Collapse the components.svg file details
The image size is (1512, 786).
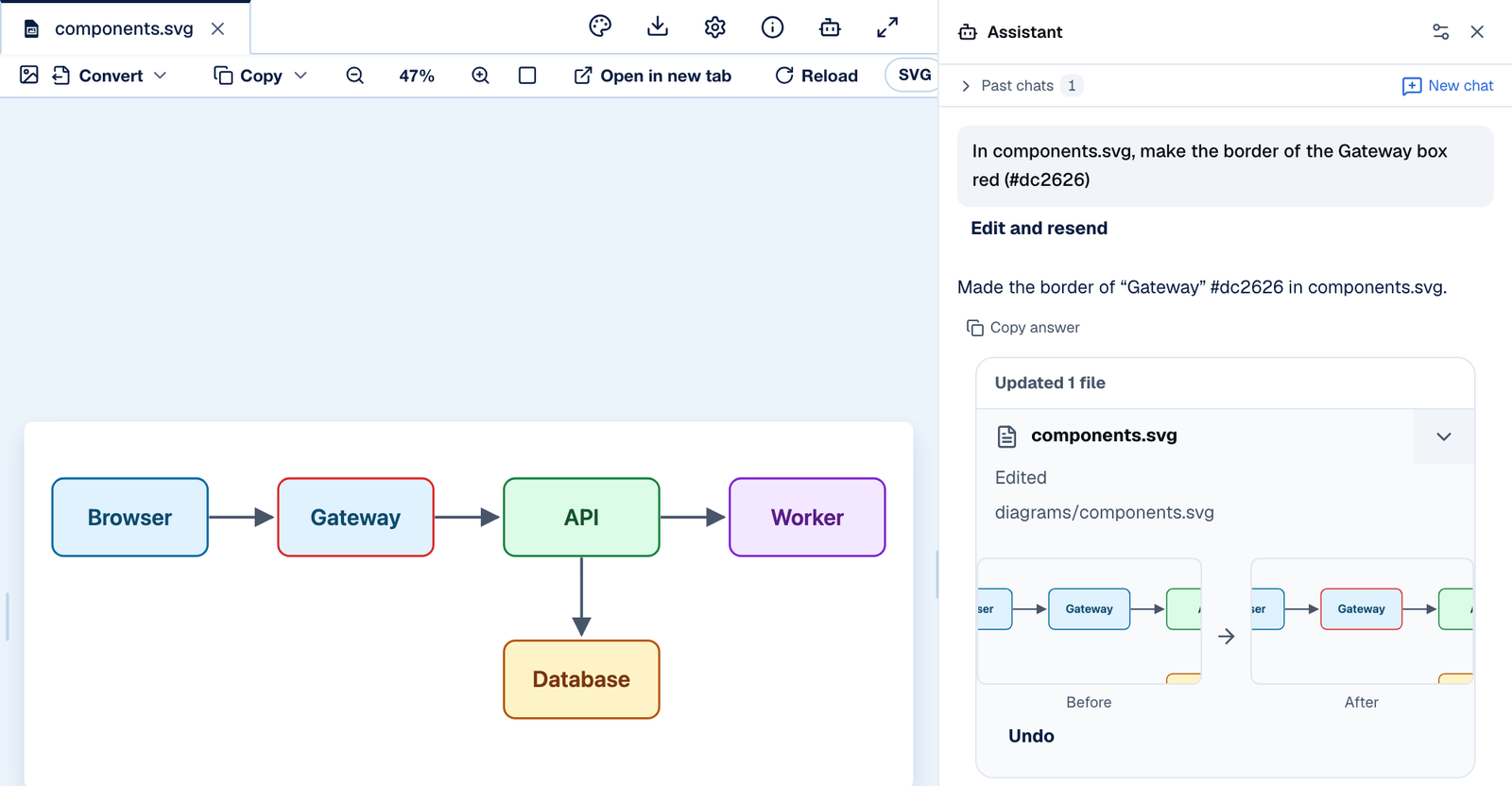[x=1444, y=436]
